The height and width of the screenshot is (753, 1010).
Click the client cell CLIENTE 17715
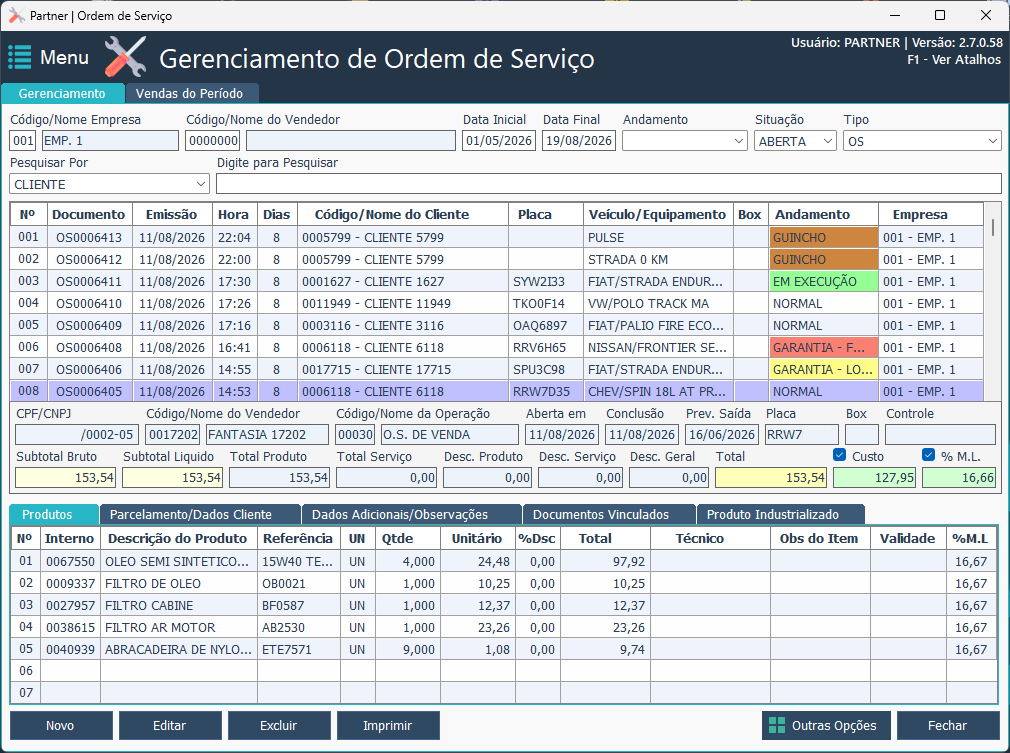pyautogui.click(x=403, y=369)
